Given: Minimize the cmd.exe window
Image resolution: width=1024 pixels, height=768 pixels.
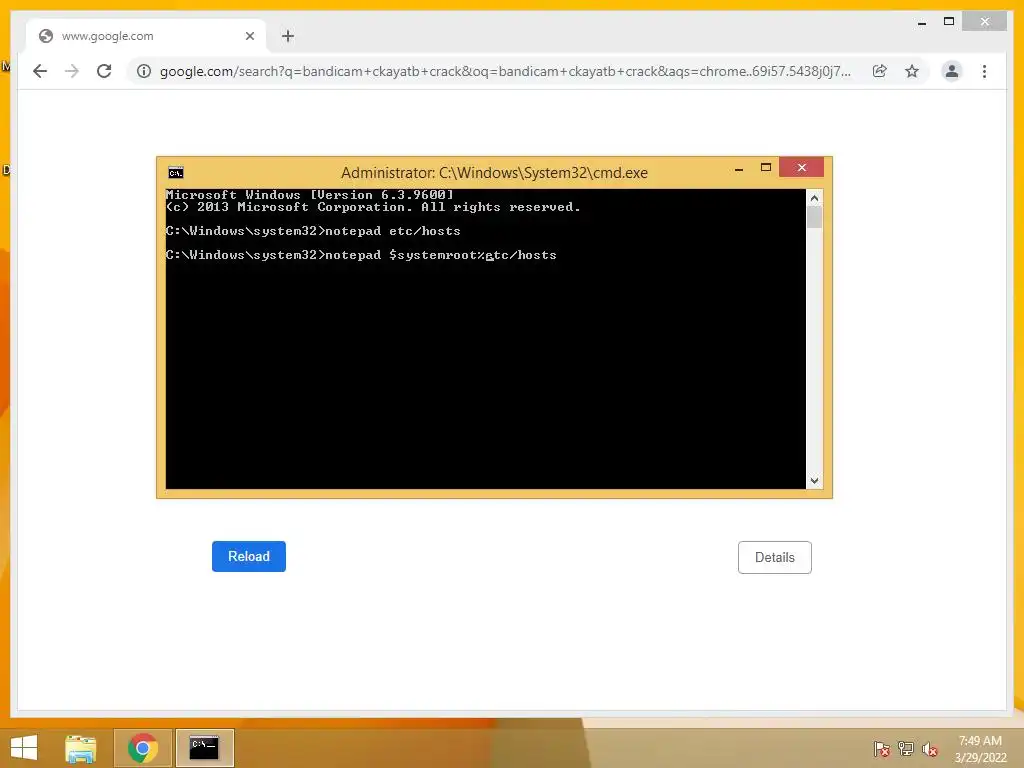Looking at the screenshot, I should [x=739, y=168].
